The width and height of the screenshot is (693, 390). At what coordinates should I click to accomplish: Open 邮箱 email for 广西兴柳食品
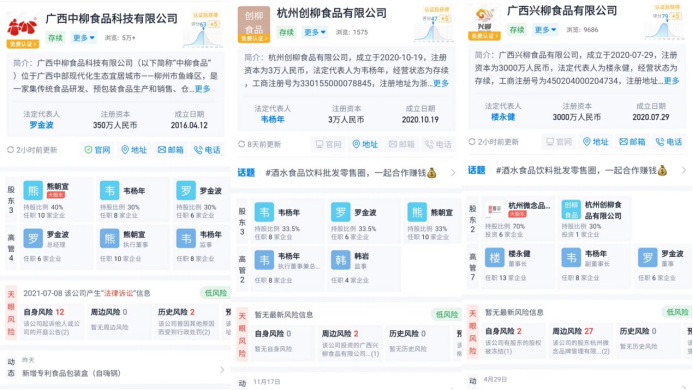click(632, 142)
